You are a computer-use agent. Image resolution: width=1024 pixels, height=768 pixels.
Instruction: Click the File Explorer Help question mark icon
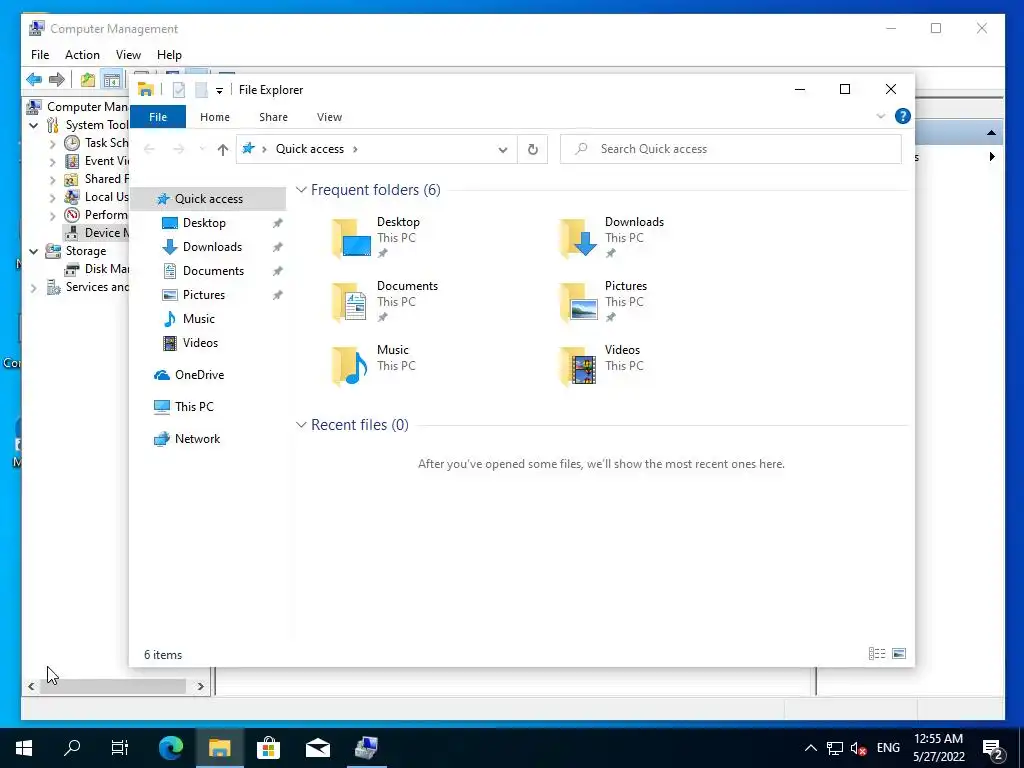coord(903,116)
